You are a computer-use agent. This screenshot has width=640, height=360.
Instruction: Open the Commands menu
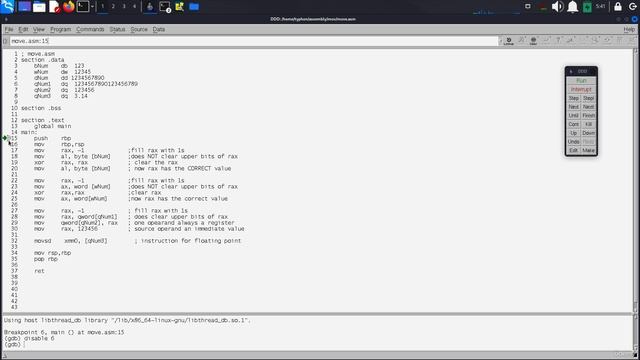(x=90, y=29)
